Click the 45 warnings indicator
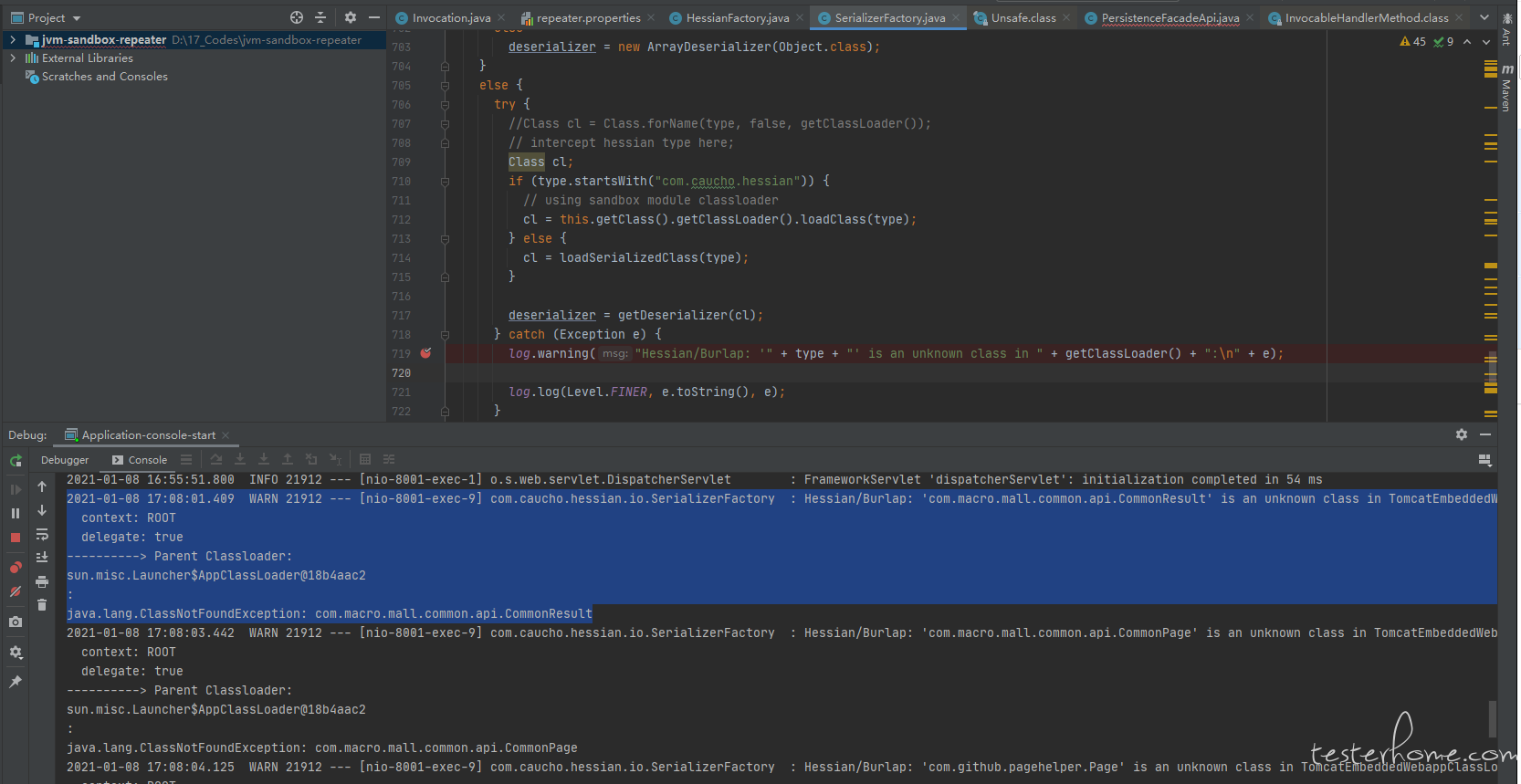This screenshot has height=784, width=1521. coord(1413,42)
